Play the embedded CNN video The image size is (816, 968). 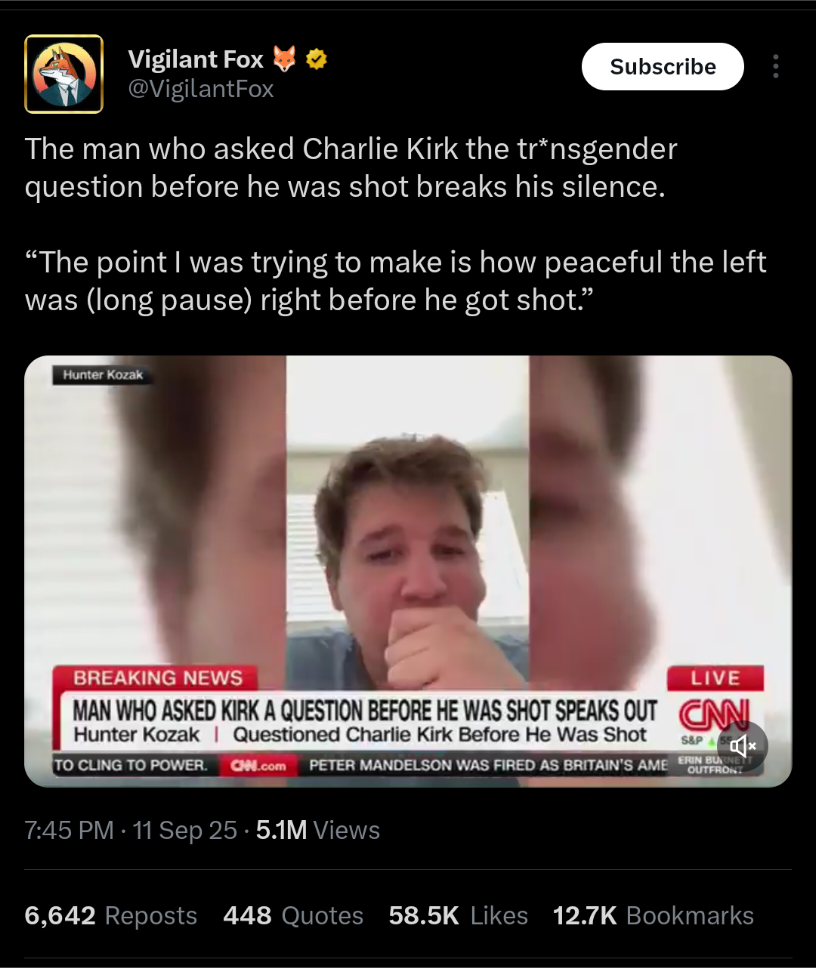(408, 571)
